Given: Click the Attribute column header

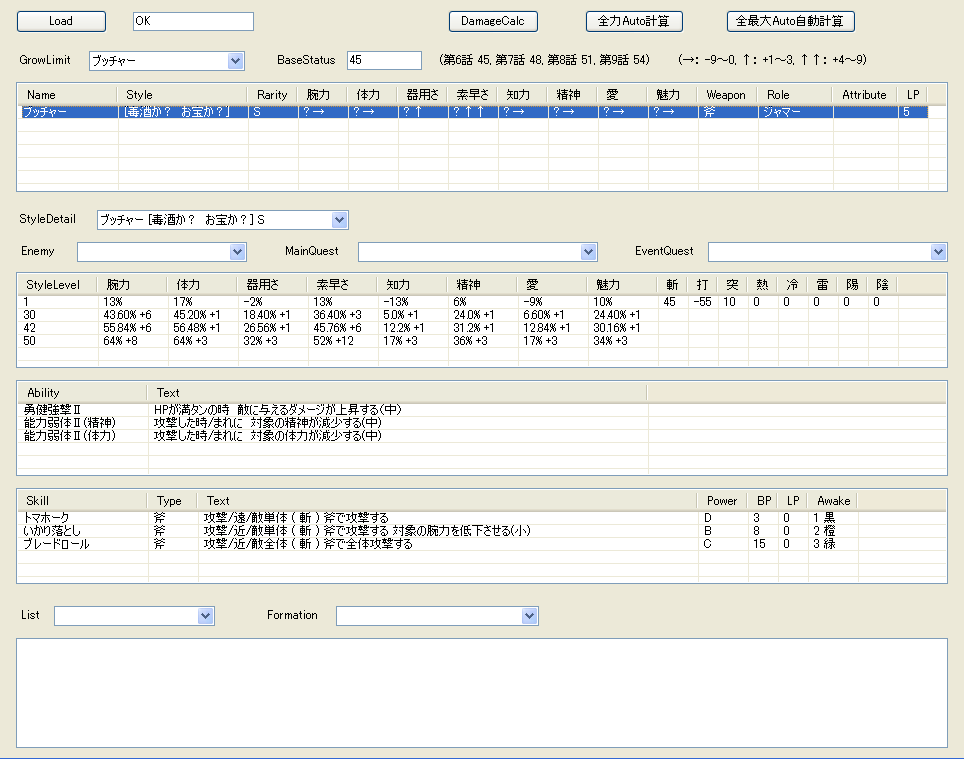Looking at the screenshot, I should point(864,95).
